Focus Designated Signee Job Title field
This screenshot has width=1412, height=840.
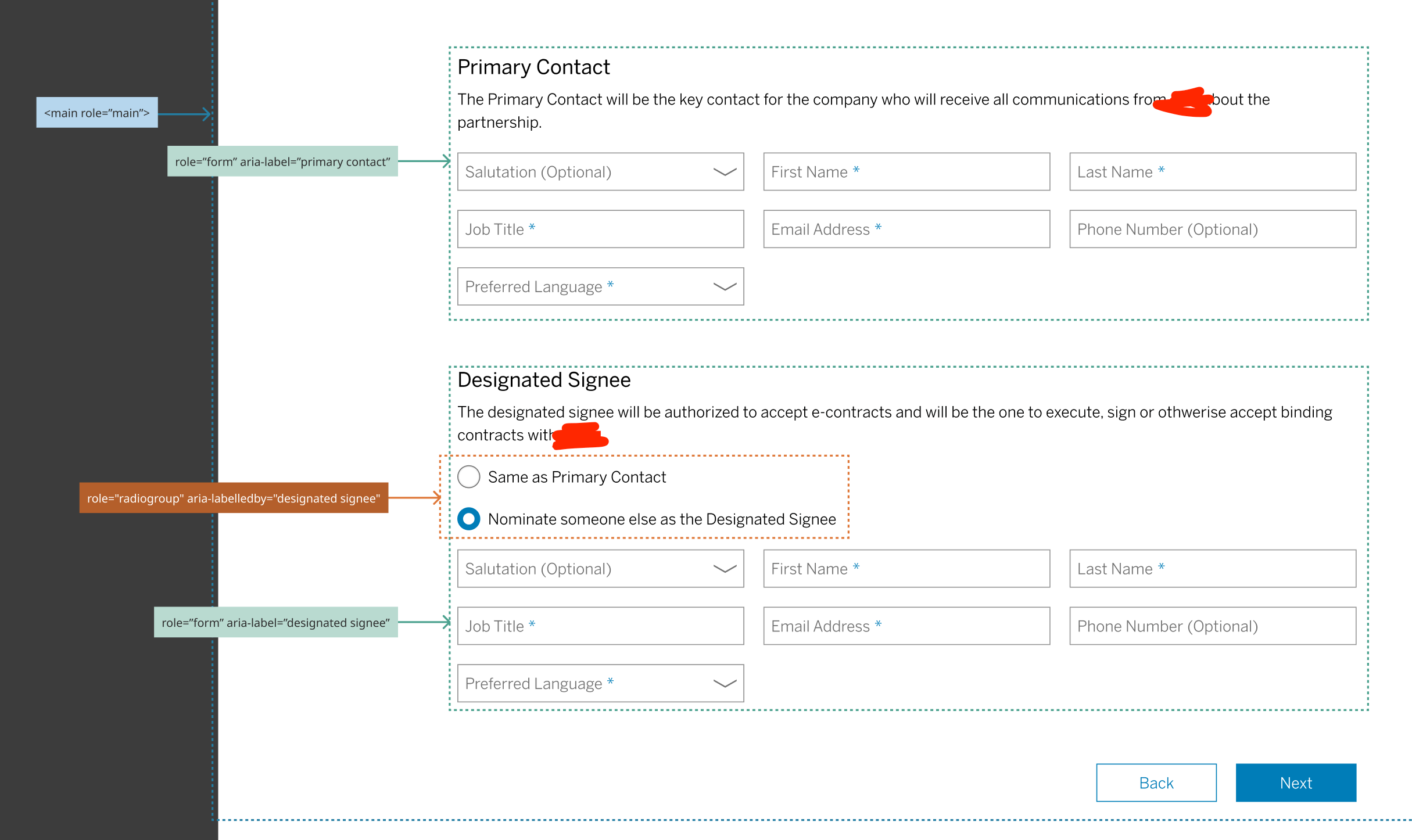pos(600,626)
